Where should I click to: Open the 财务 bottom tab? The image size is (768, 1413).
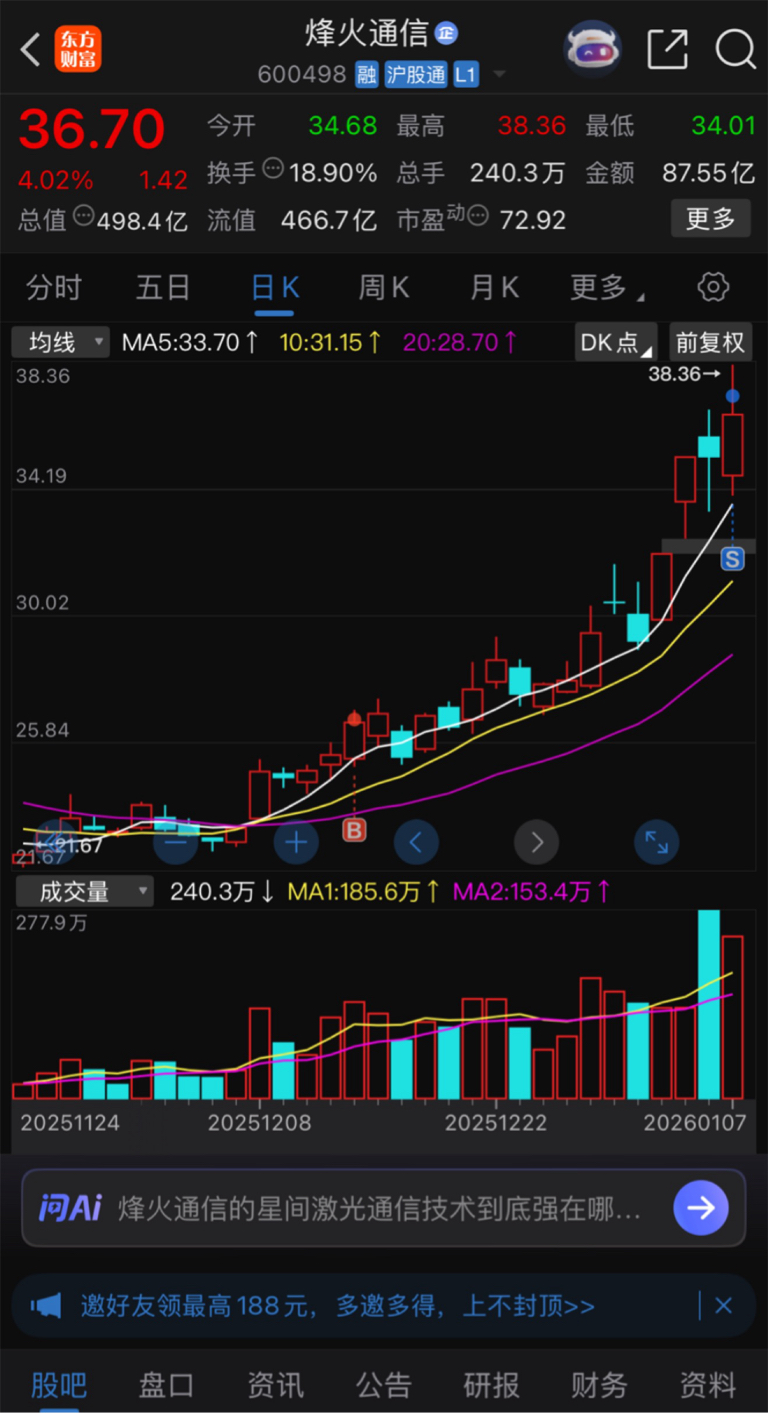click(599, 1385)
